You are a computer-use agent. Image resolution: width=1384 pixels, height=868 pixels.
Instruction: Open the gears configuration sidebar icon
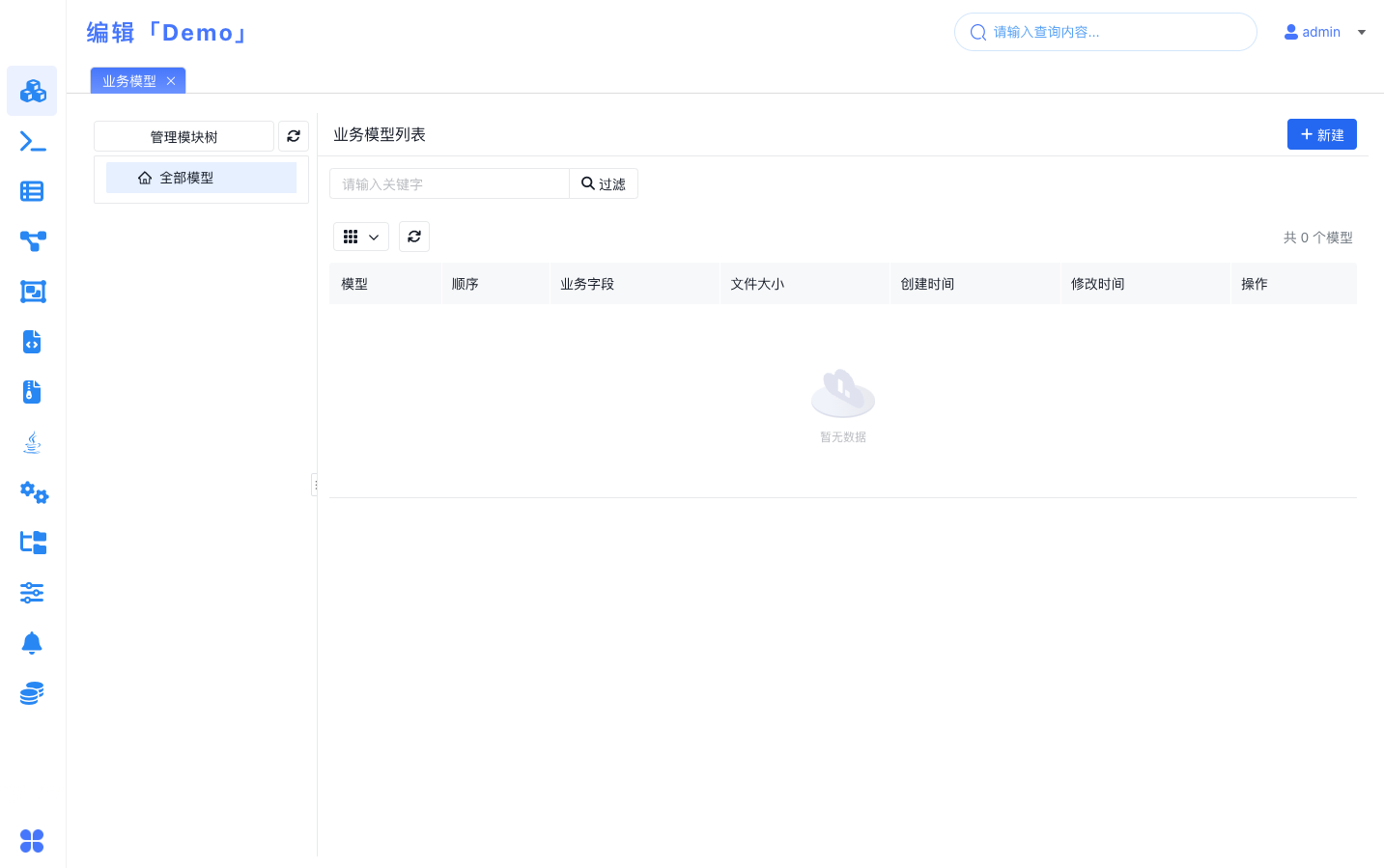pos(34,492)
